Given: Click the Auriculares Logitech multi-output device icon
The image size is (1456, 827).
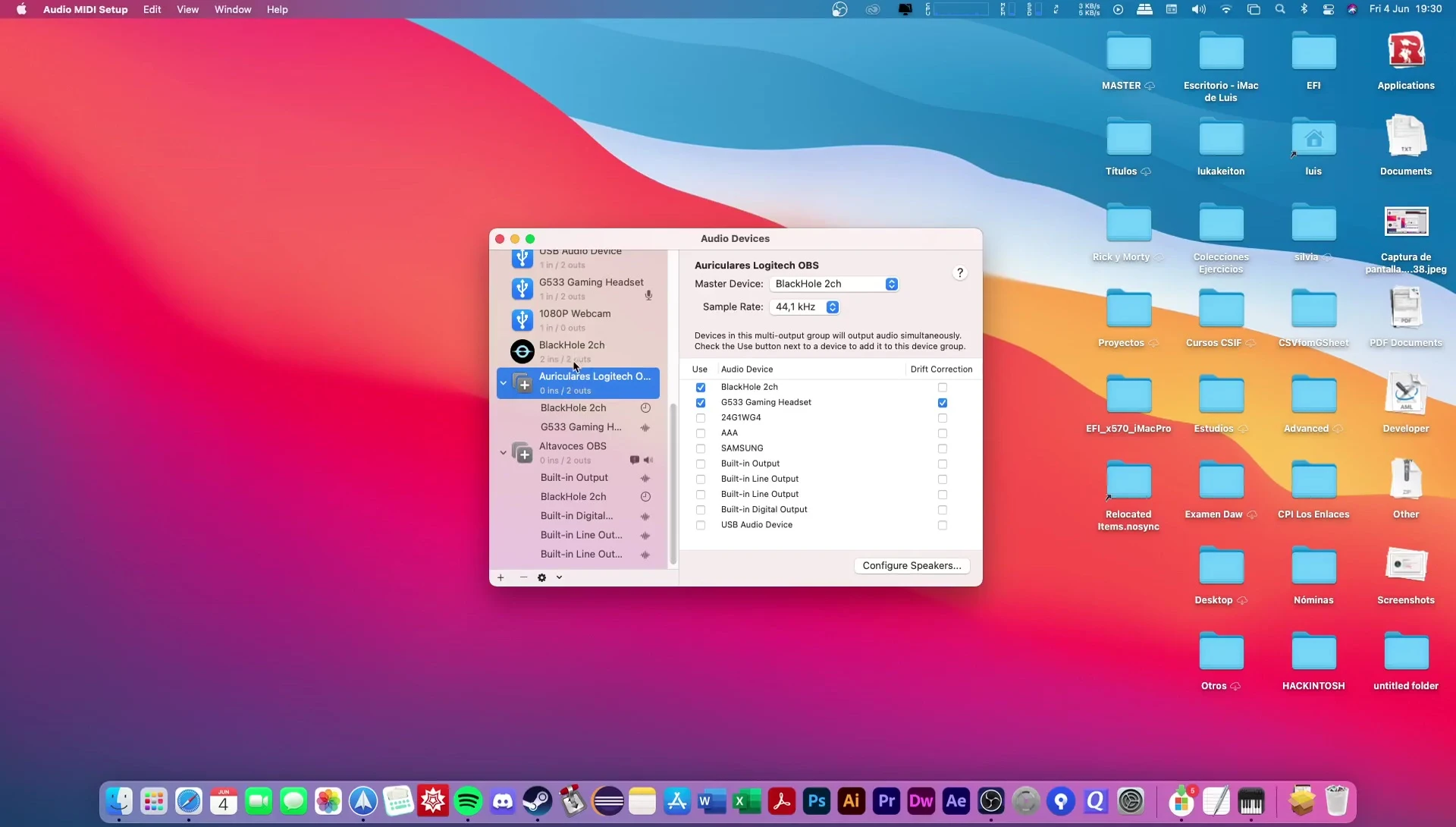Looking at the screenshot, I should coord(522,383).
